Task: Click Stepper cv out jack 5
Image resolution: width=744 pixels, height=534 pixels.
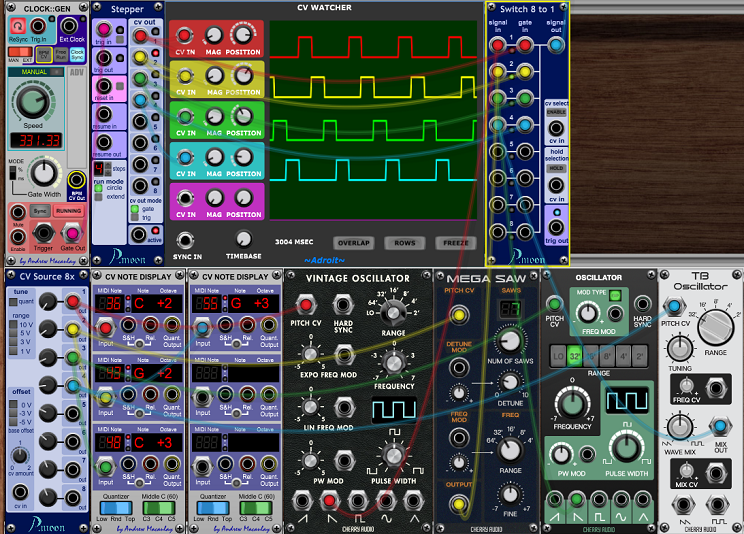Action: click(140, 122)
